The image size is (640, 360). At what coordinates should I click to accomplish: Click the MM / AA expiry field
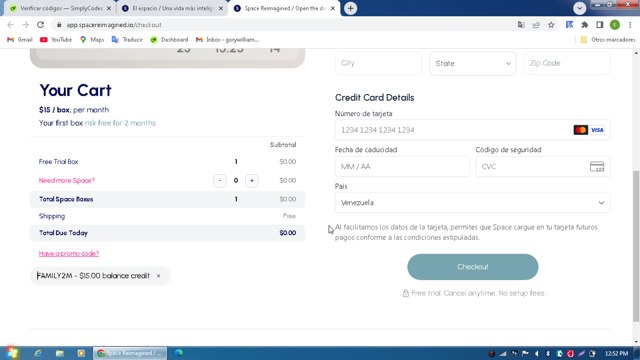(x=402, y=167)
